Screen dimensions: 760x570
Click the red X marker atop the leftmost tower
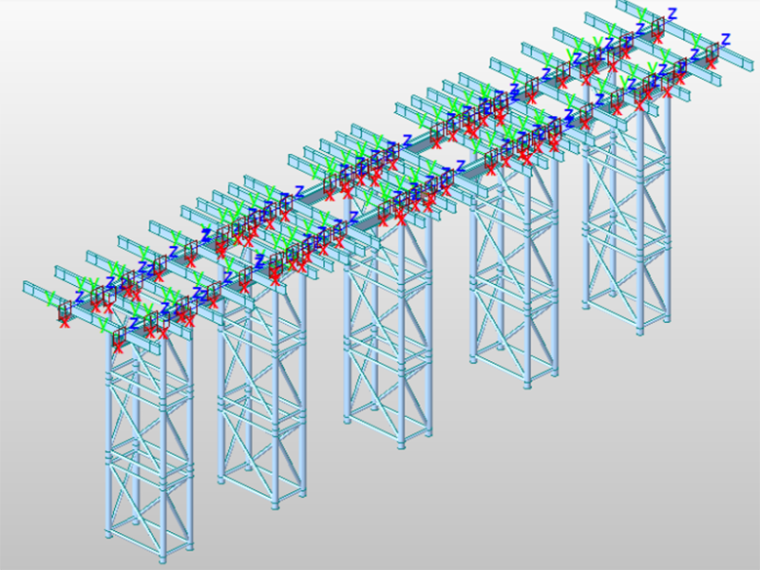click(x=120, y=346)
